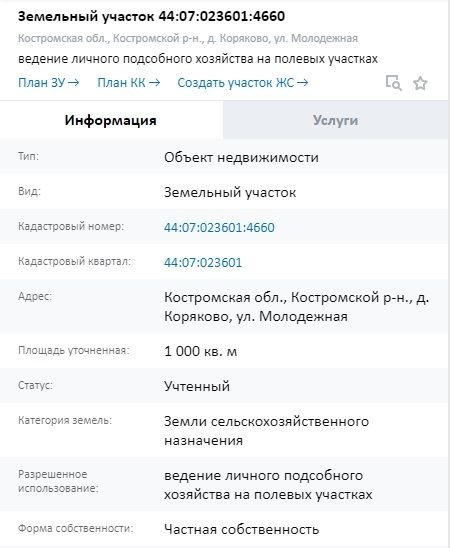The height and width of the screenshot is (548, 450).
Task: Switch to the Информация tab
Action: pyautogui.click(x=110, y=120)
